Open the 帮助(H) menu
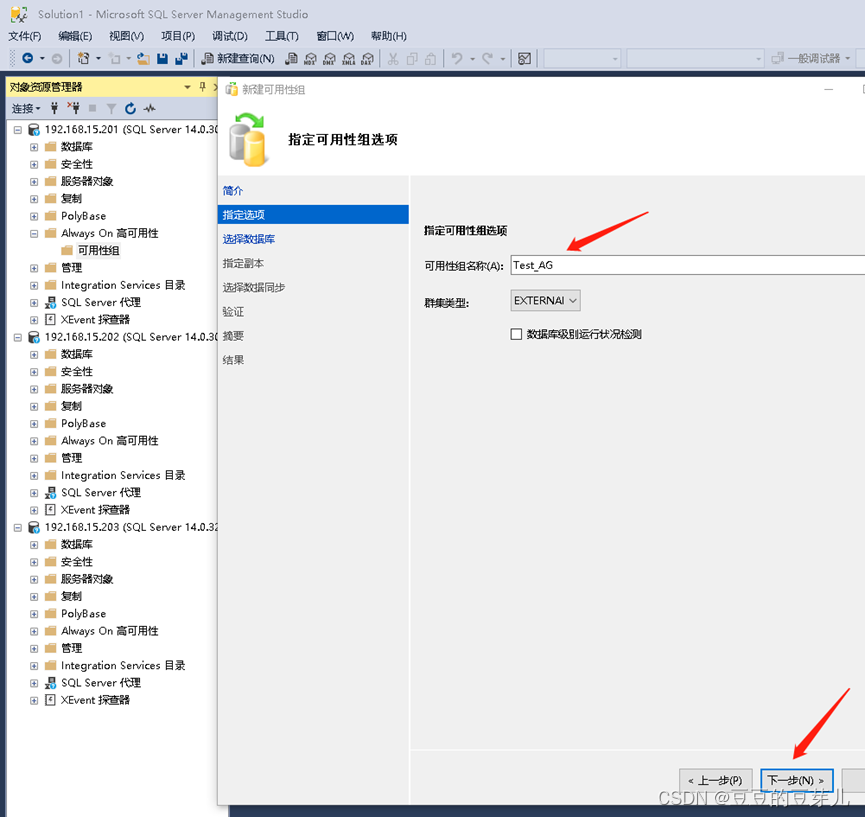This screenshot has width=865, height=817. 388,36
